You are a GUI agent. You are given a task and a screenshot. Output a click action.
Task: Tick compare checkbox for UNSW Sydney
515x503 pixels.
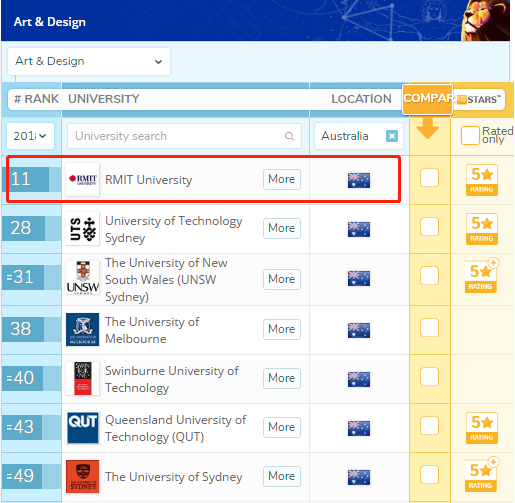click(x=429, y=275)
